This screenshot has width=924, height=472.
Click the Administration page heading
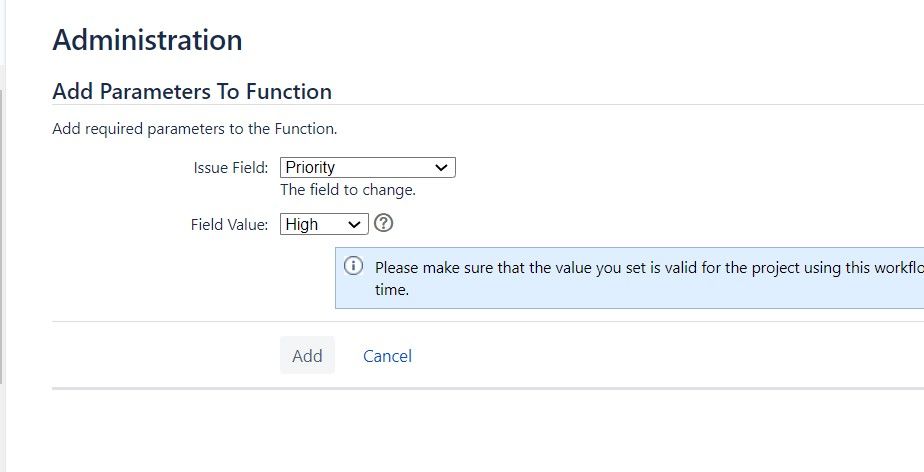click(x=147, y=40)
